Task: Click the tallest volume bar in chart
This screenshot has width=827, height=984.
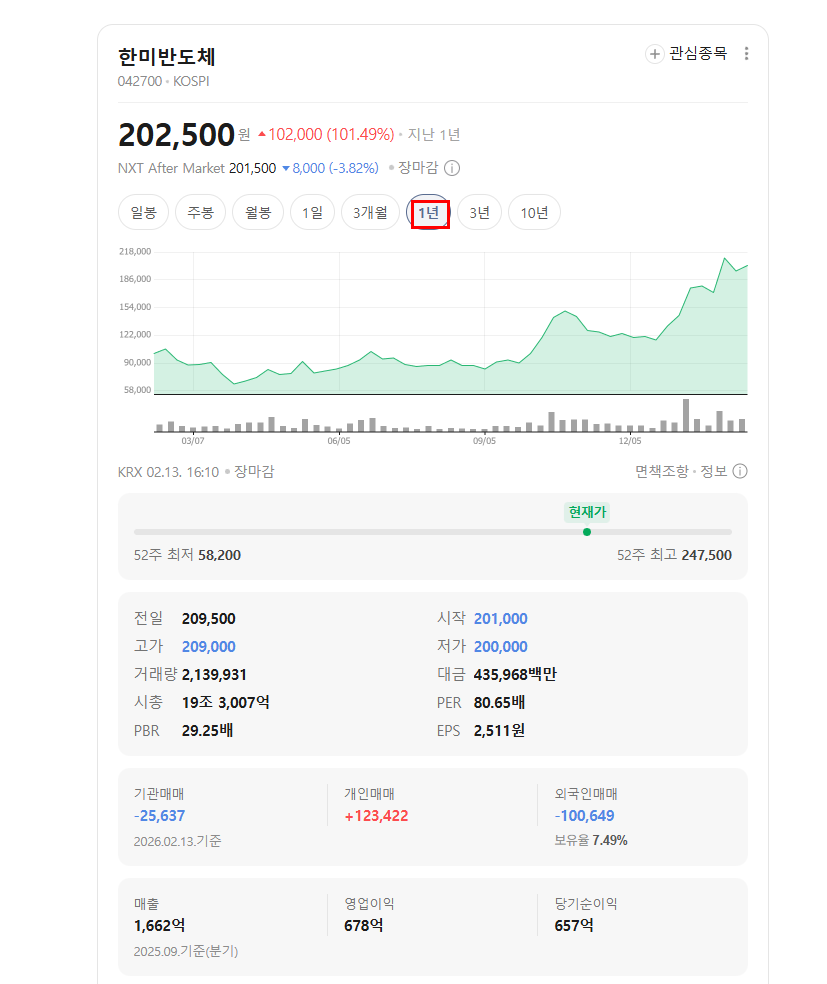Action: (x=686, y=415)
